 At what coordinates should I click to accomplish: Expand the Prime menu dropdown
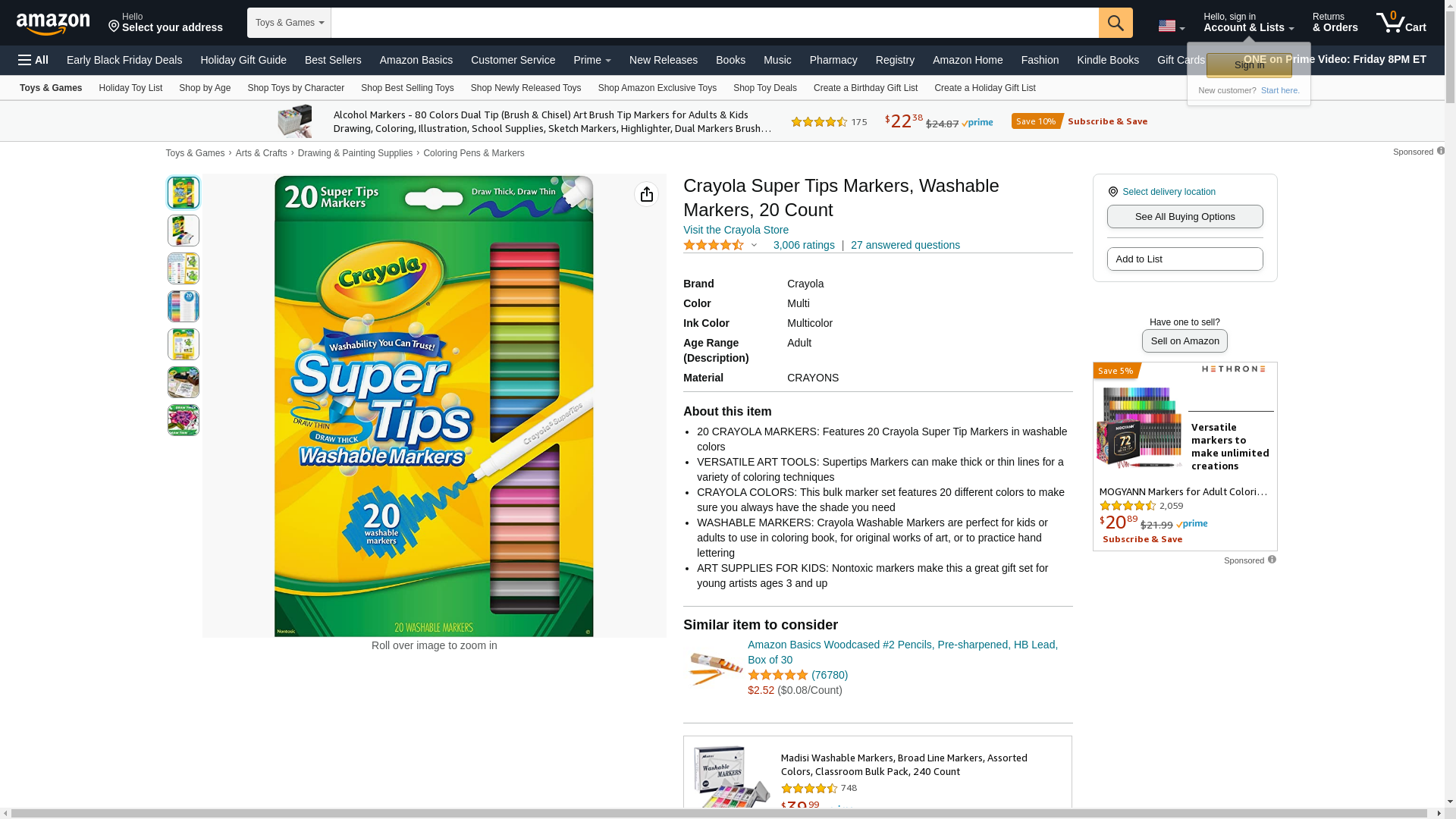591,60
